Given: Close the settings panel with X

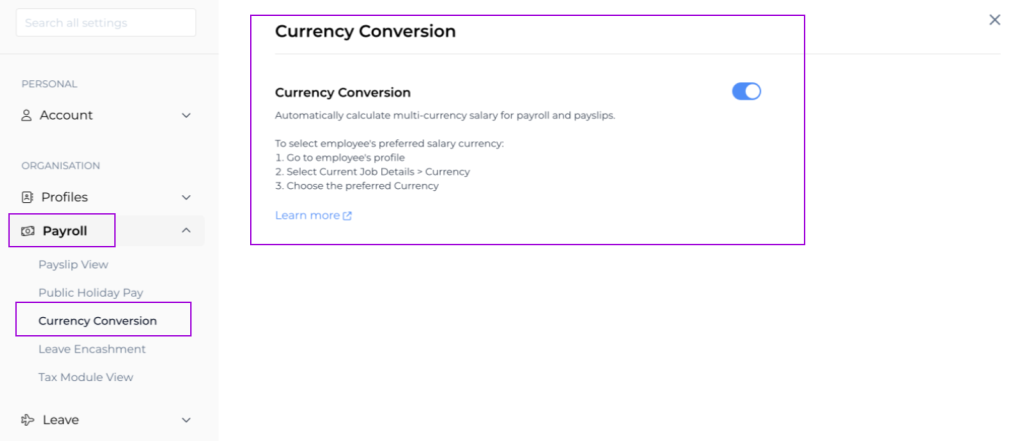Looking at the screenshot, I should 994,20.
